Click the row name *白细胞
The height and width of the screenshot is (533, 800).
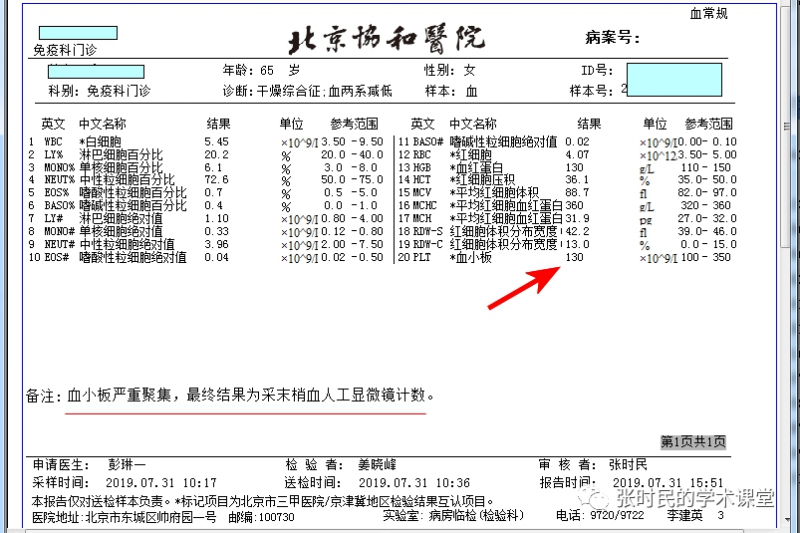[x=100, y=141]
